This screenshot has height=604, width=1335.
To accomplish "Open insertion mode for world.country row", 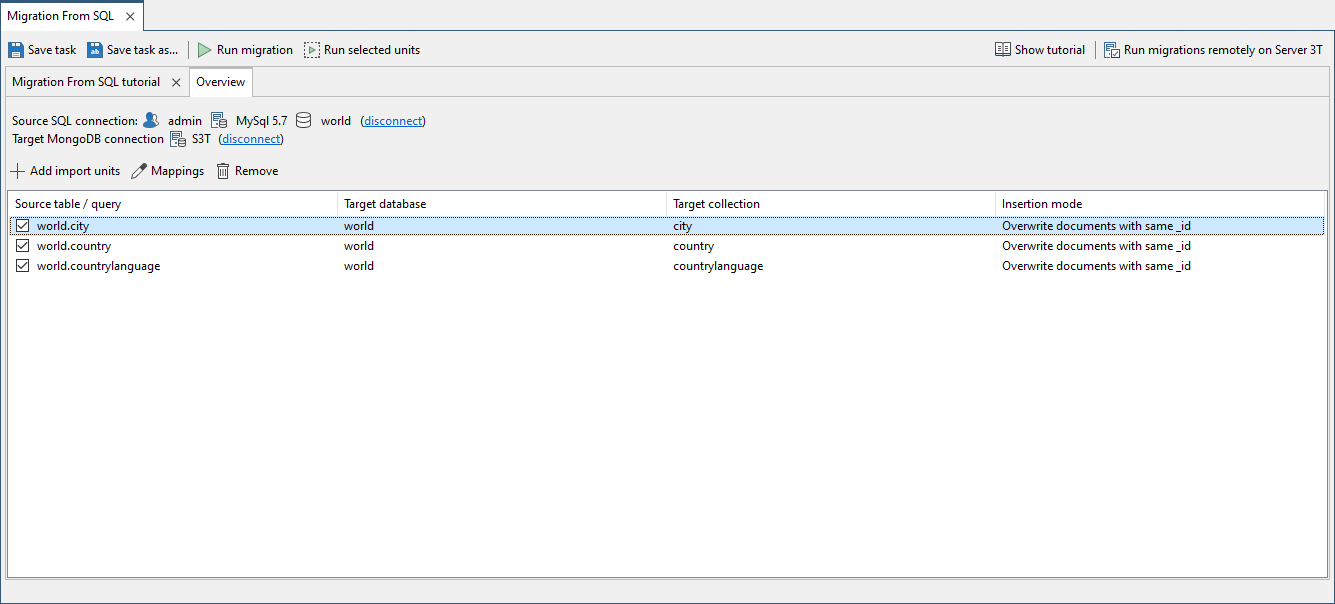I will click(x=1096, y=246).
